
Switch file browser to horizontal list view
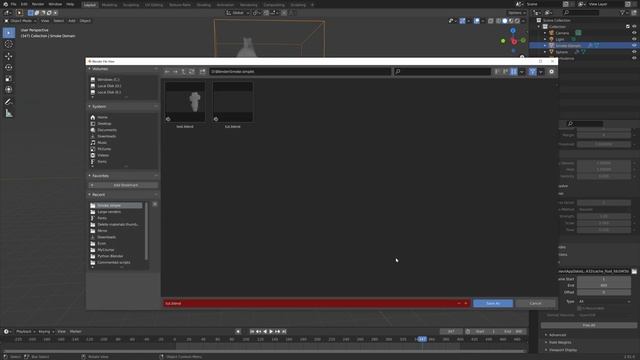(505, 72)
